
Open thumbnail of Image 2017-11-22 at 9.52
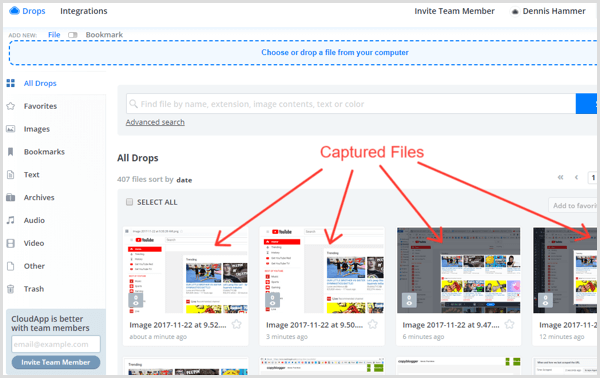186,270
